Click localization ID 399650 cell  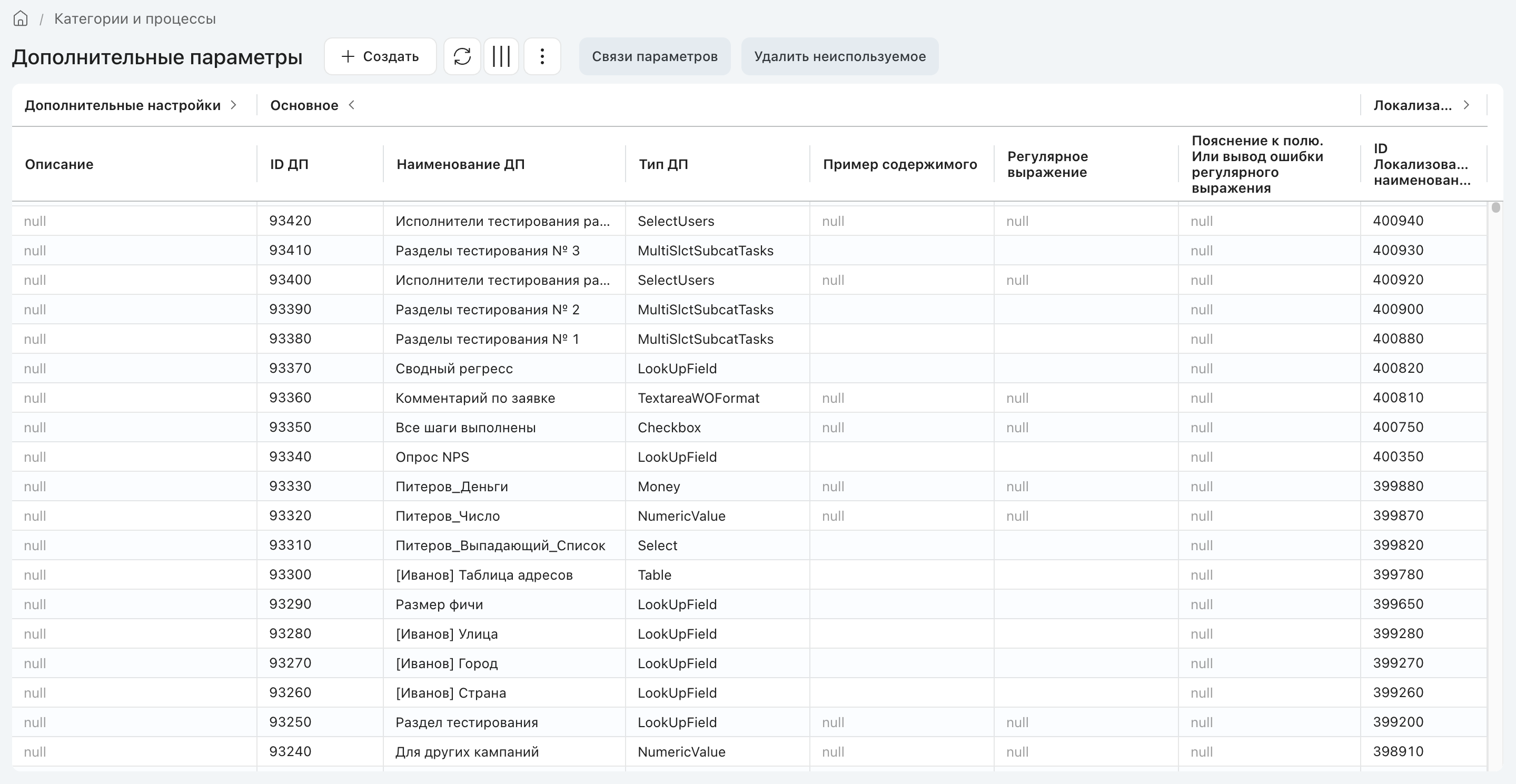coord(1424,604)
